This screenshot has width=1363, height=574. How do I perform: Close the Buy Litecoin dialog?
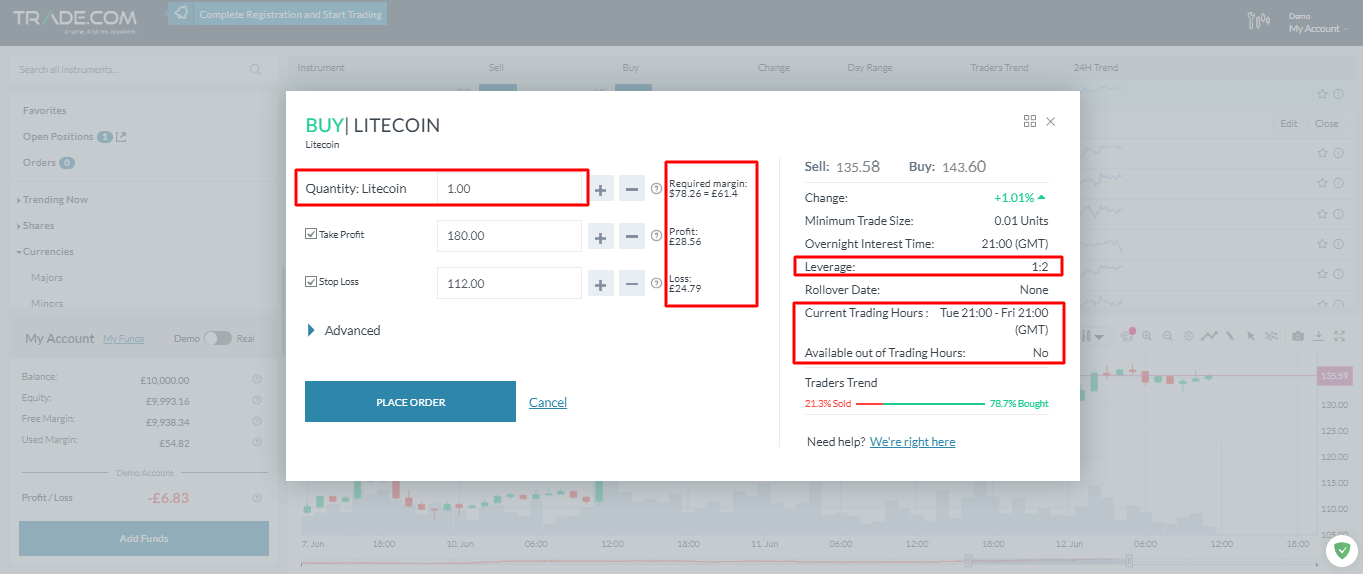(1050, 121)
